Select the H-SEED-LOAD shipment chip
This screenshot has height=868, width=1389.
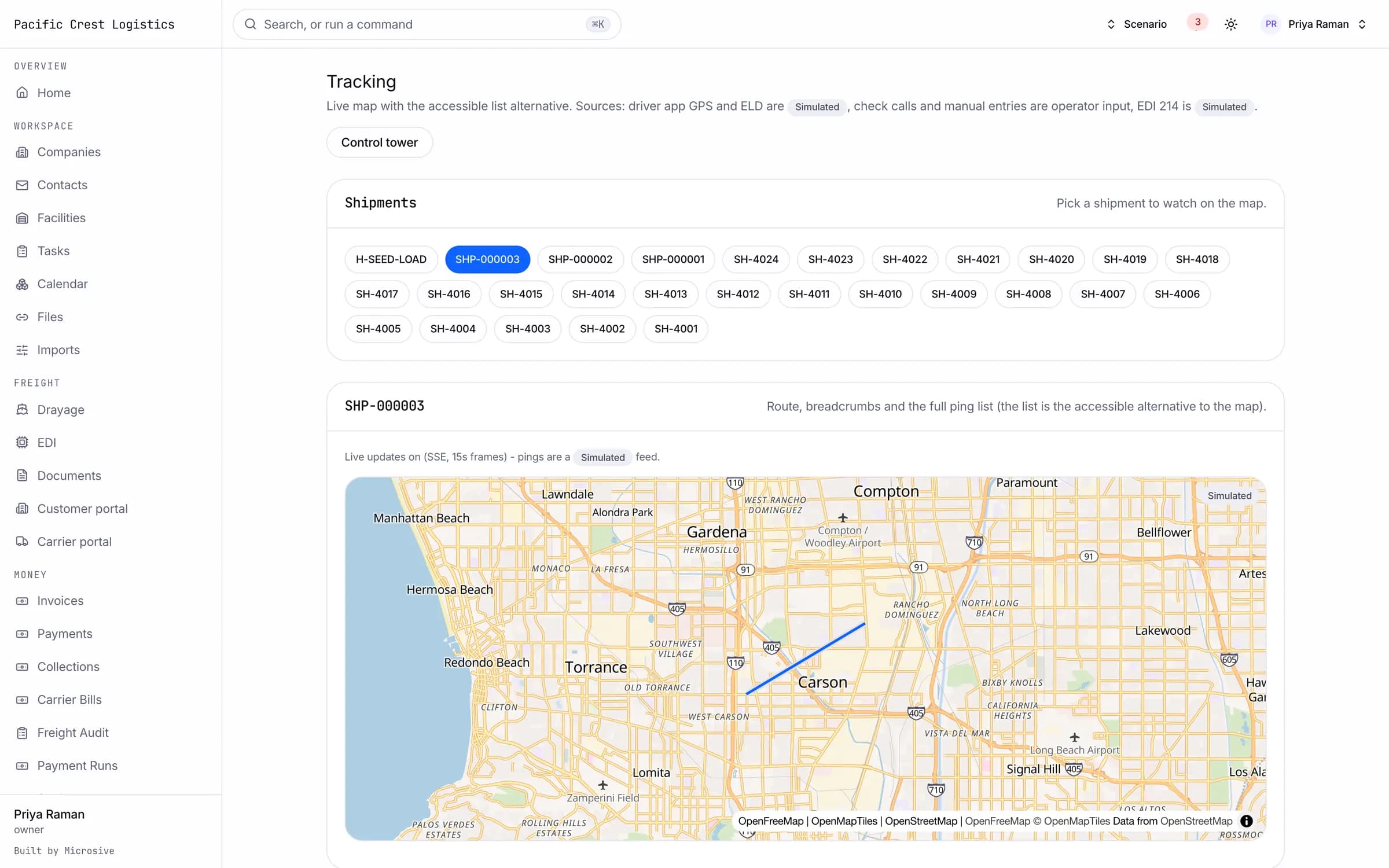coord(391,259)
